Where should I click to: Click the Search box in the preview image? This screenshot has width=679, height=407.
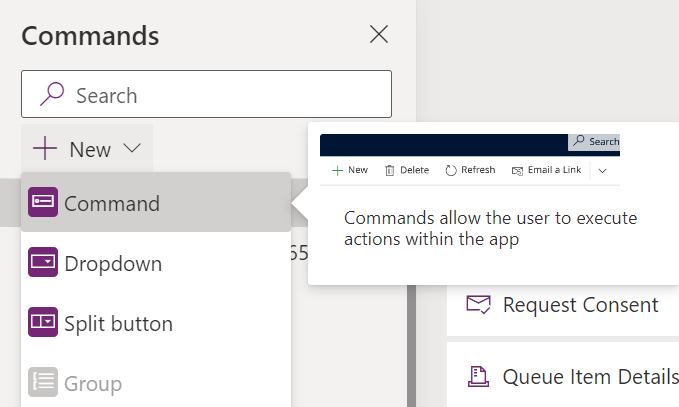pos(595,142)
